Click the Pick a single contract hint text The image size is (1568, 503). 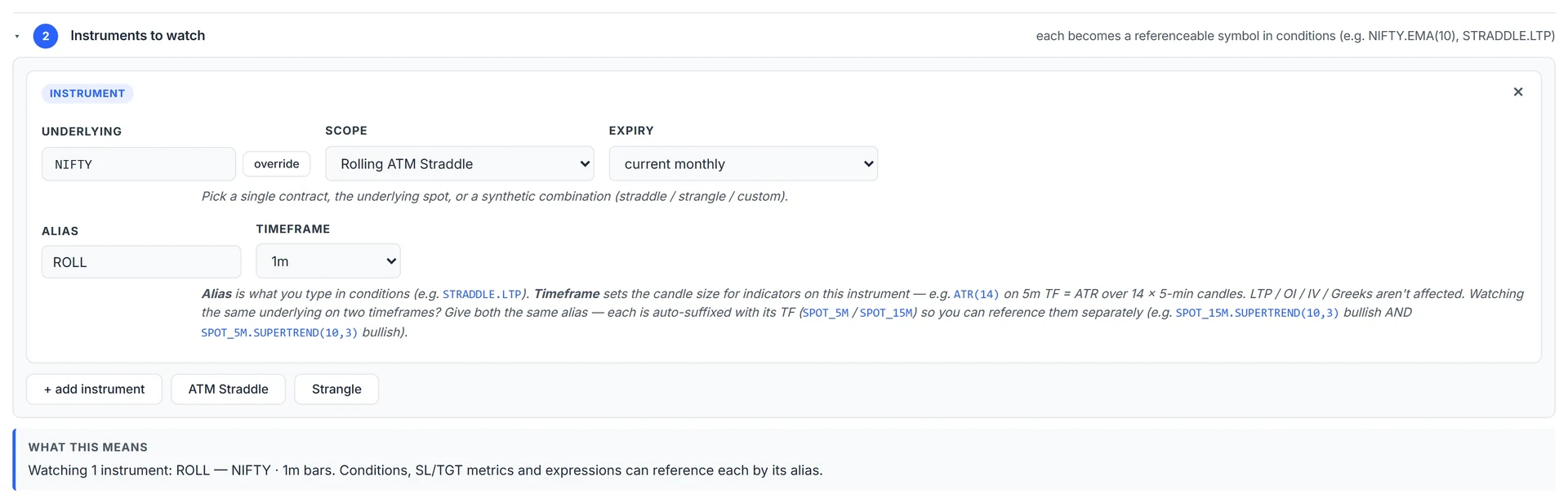pos(495,196)
